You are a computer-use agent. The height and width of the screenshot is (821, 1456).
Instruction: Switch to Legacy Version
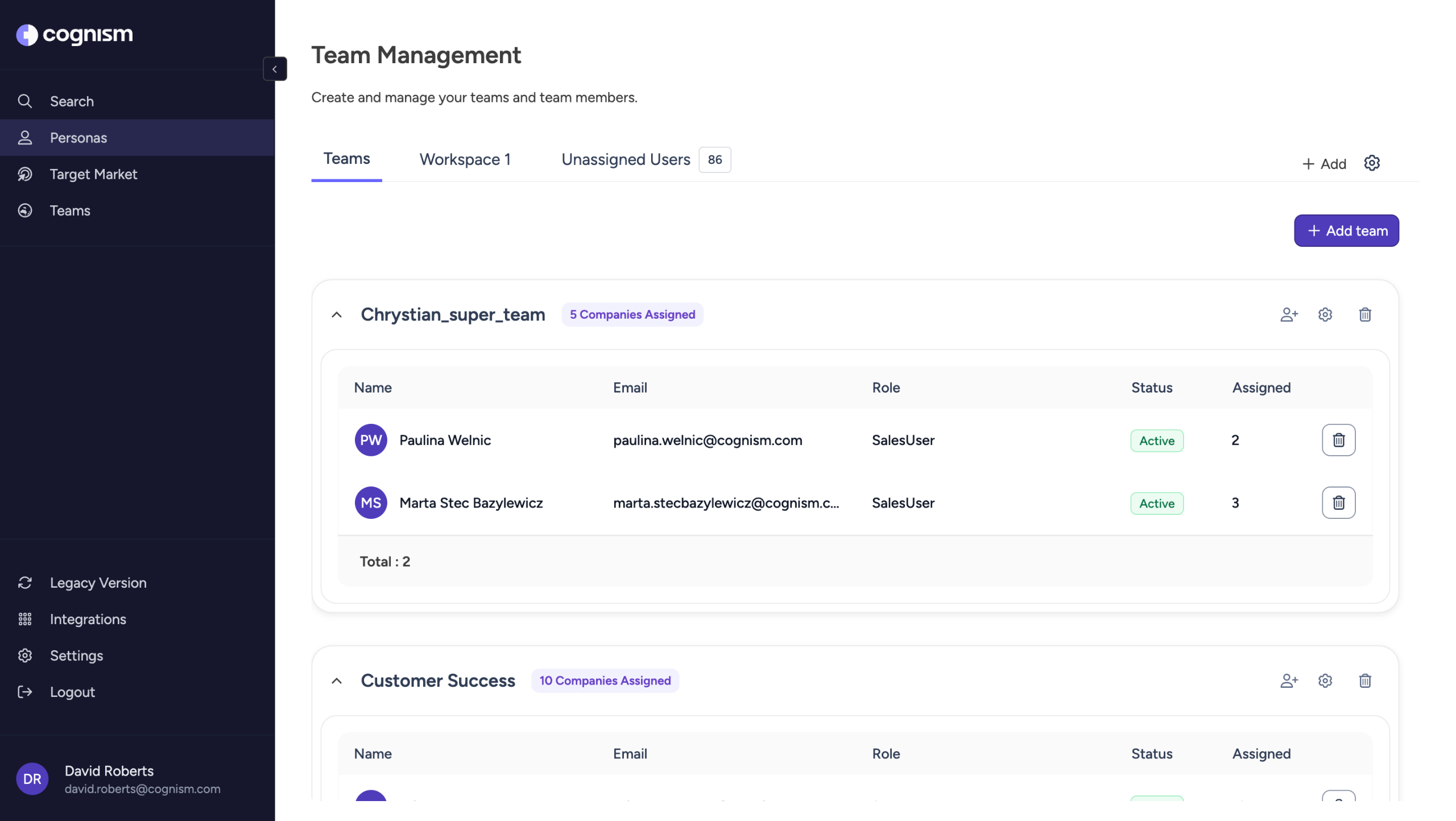(x=98, y=583)
